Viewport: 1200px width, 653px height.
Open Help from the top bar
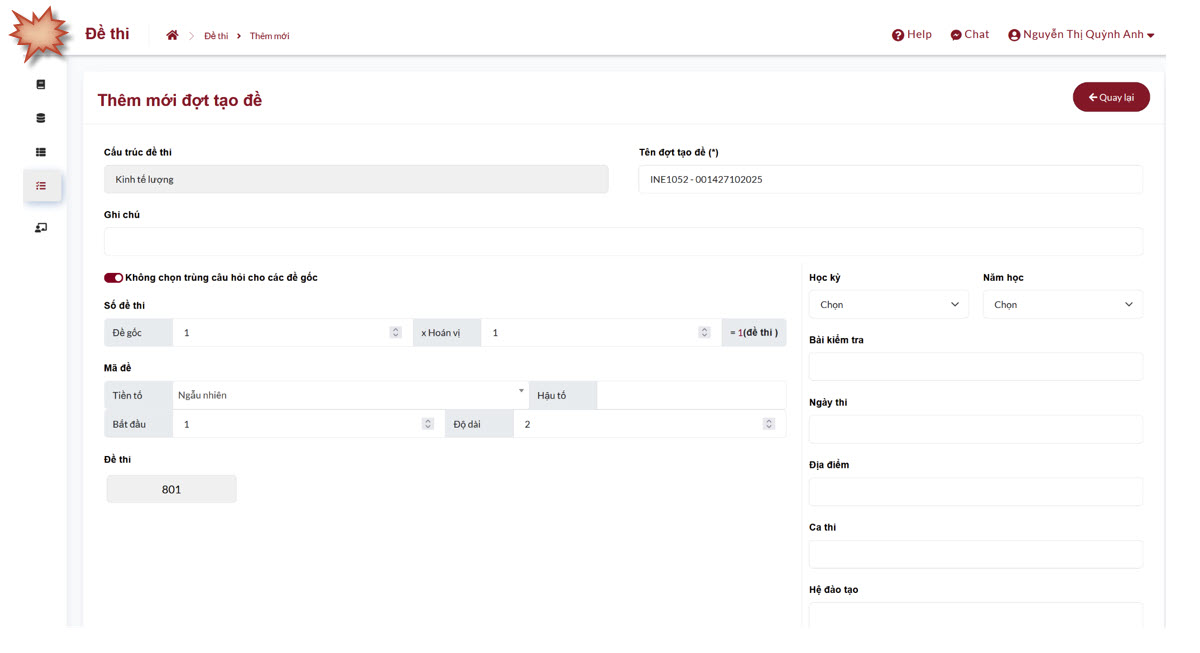pos(911,35)
